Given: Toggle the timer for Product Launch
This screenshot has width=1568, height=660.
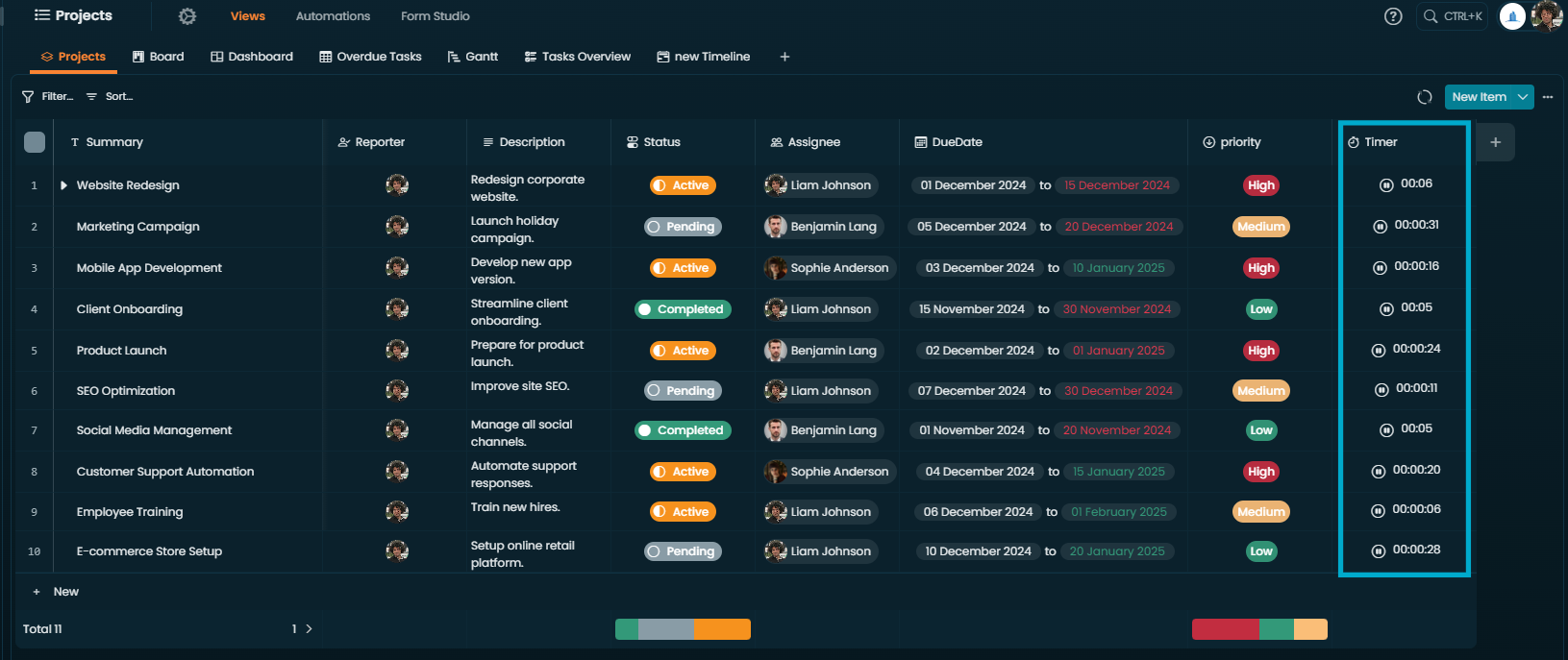Looking at the screenshot, I should tap(1378, 350).
